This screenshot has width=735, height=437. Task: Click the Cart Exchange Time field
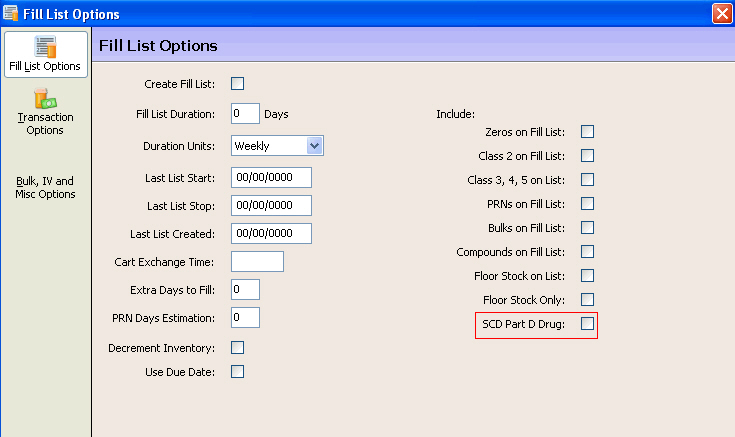click(257, 261)
